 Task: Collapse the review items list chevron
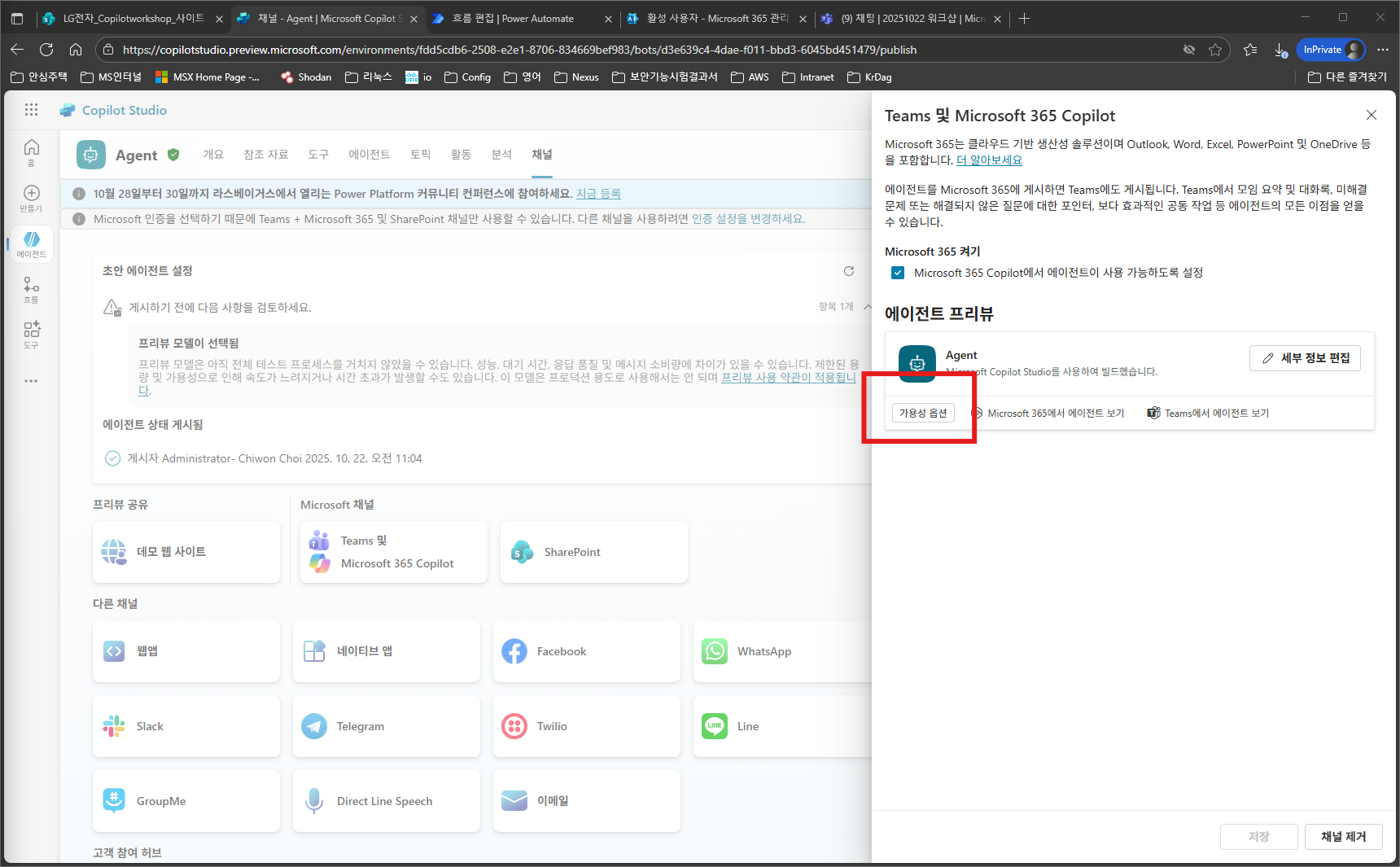(x=867, y=307)
